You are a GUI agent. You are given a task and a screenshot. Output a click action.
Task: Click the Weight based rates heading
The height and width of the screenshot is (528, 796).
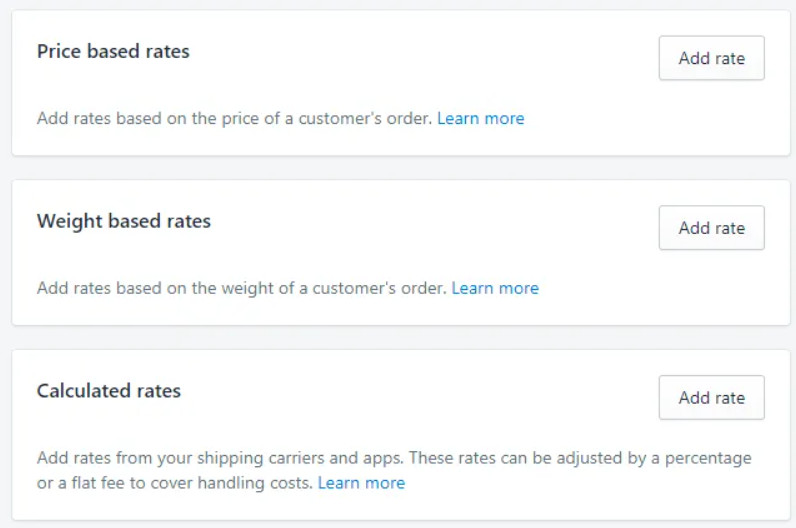coord(124,221)
